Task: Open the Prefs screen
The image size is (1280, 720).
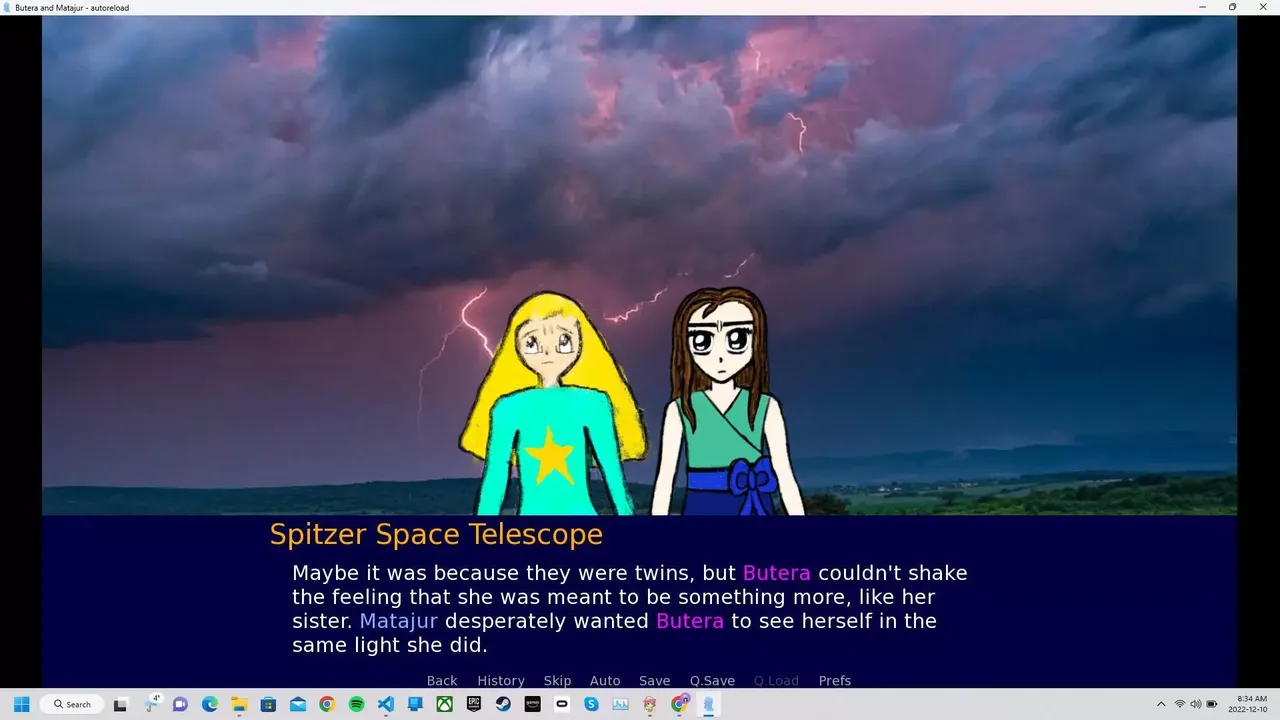Action: point(835,681)
